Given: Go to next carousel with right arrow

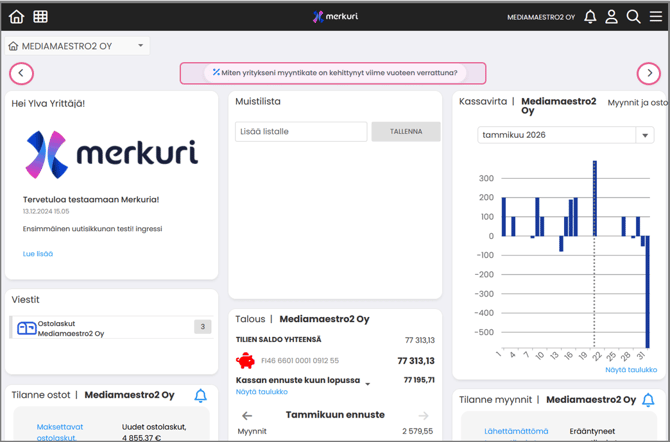Looking at the screenshot, I should tap(649, 73).
